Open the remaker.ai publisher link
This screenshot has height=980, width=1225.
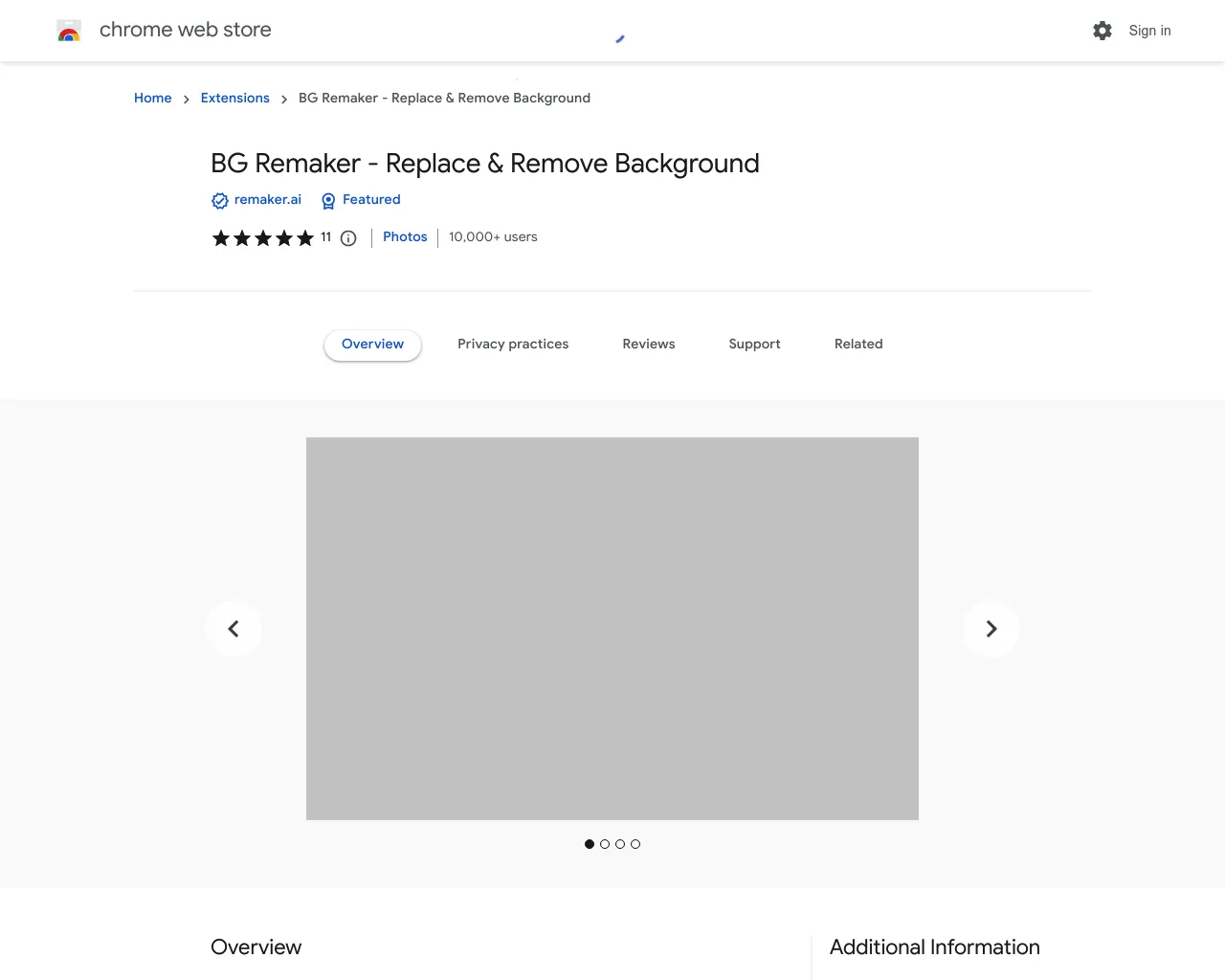[x=268, y=199]
